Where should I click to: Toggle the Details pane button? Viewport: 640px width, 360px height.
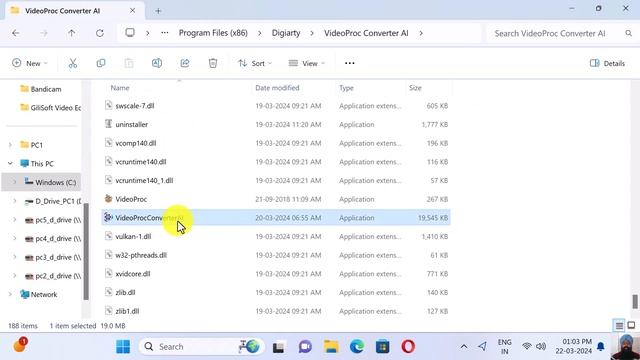607,63
